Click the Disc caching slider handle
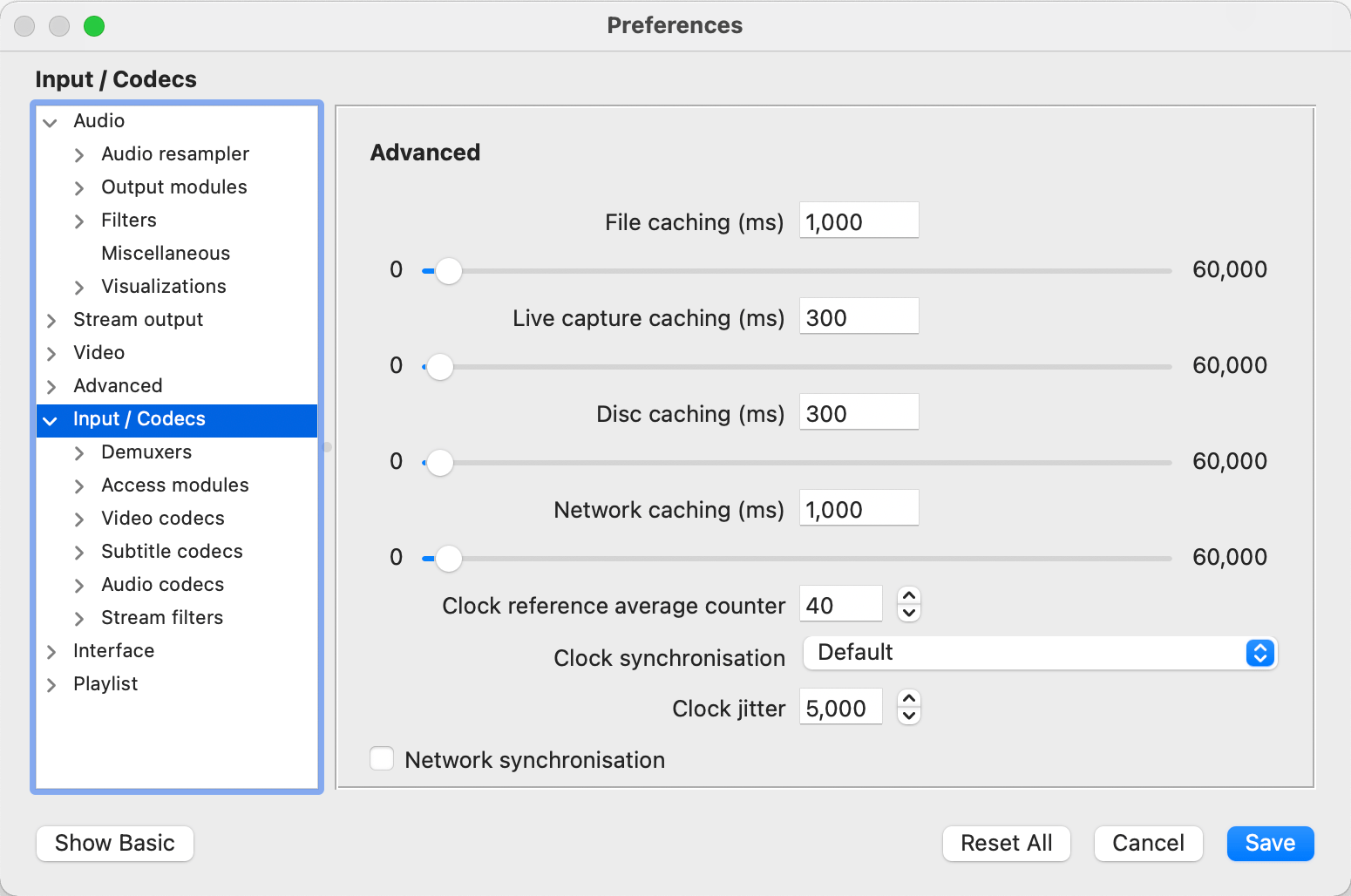The width and height of the screenshot is (1351, 896). click(440, 463)
